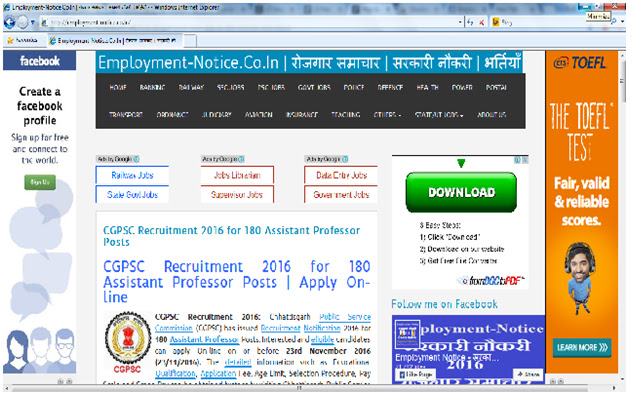Click the browser Forward arrow button
Viewport: 640px width, 400px height.
click(22, 22)
